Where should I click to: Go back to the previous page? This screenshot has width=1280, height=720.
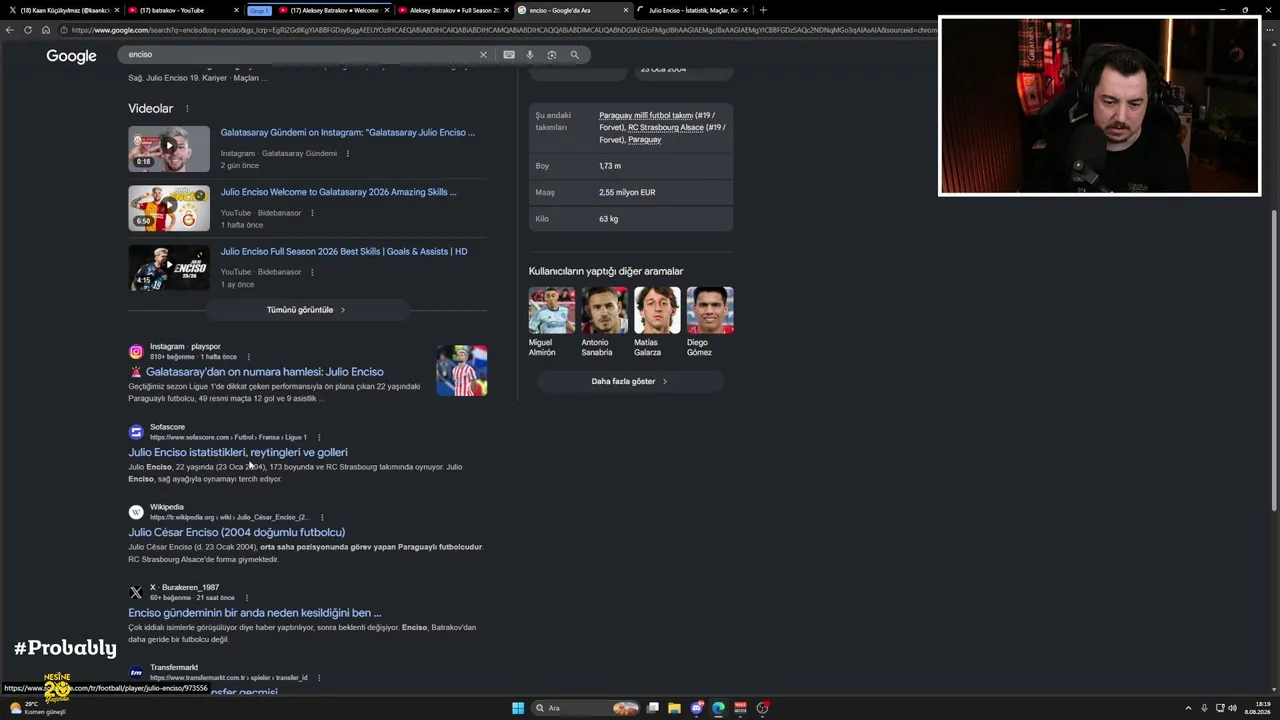click(x=10, y=30)
